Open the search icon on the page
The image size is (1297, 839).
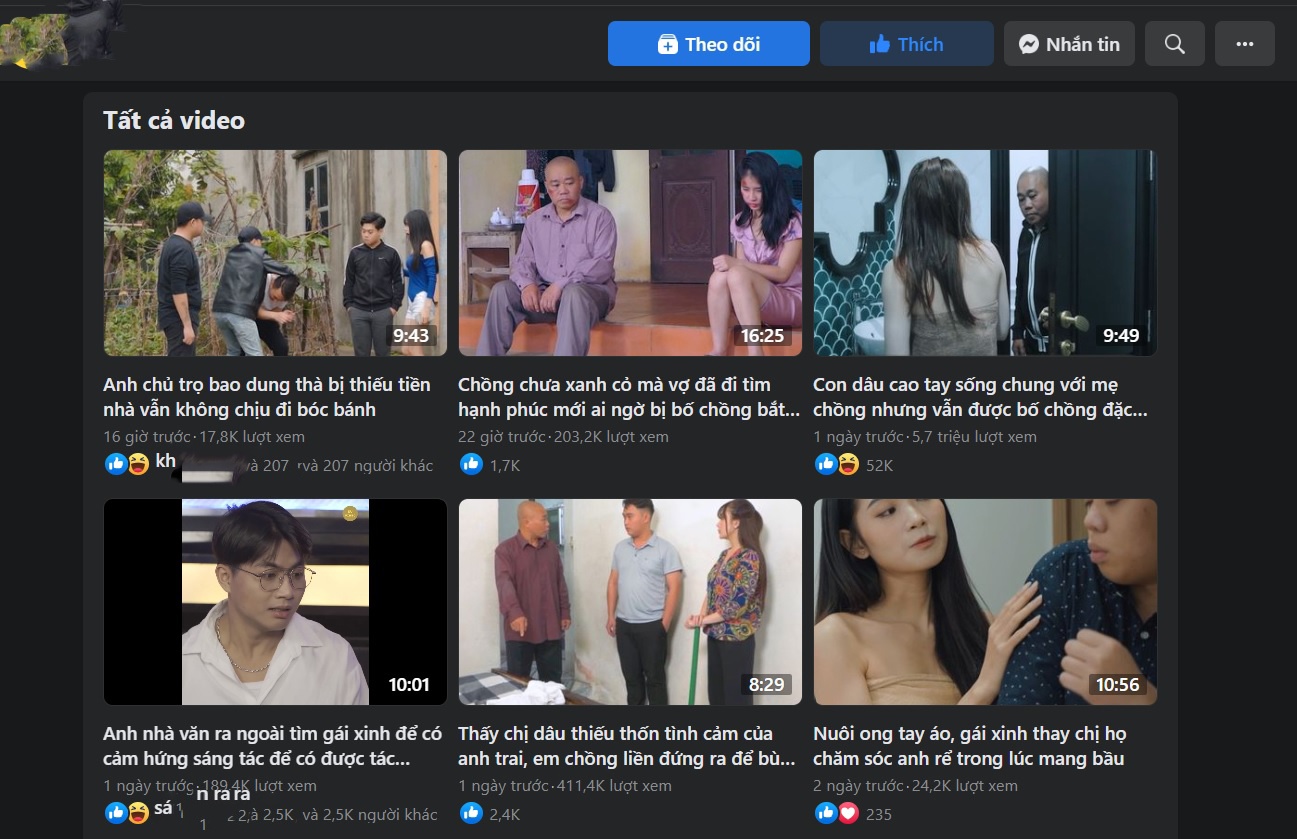1174,43
